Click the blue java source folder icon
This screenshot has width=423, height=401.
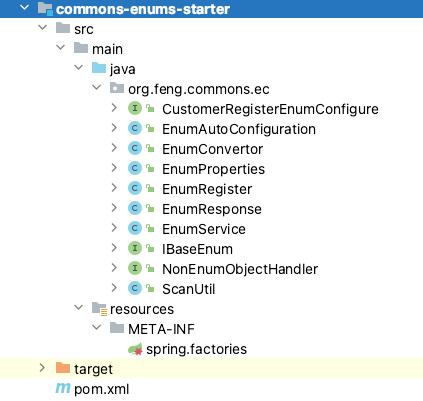(x=99, y=68)
